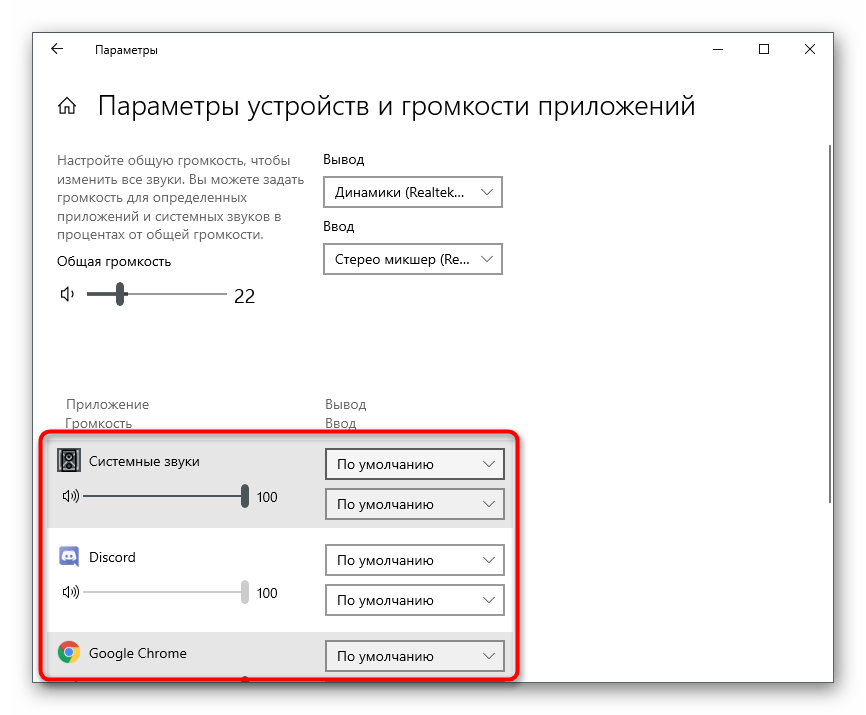
Task: Maximize the Параметры window
Action: pyautogui.click(x=764, y=49)
